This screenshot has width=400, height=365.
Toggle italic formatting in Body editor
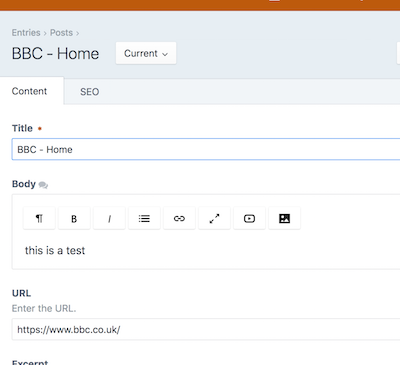click(x=109, y=218)
